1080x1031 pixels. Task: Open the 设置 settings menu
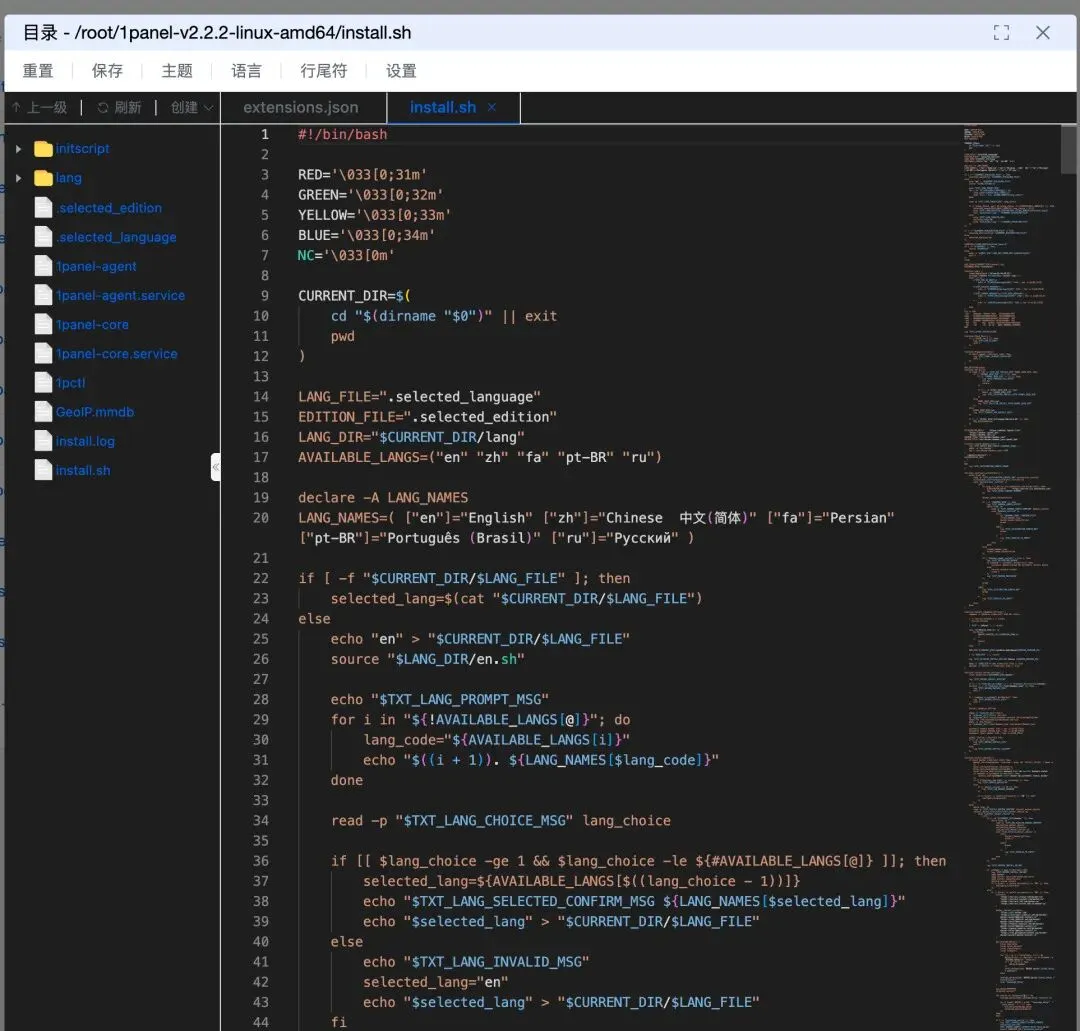pyautogui.click(x=401, y=71)
